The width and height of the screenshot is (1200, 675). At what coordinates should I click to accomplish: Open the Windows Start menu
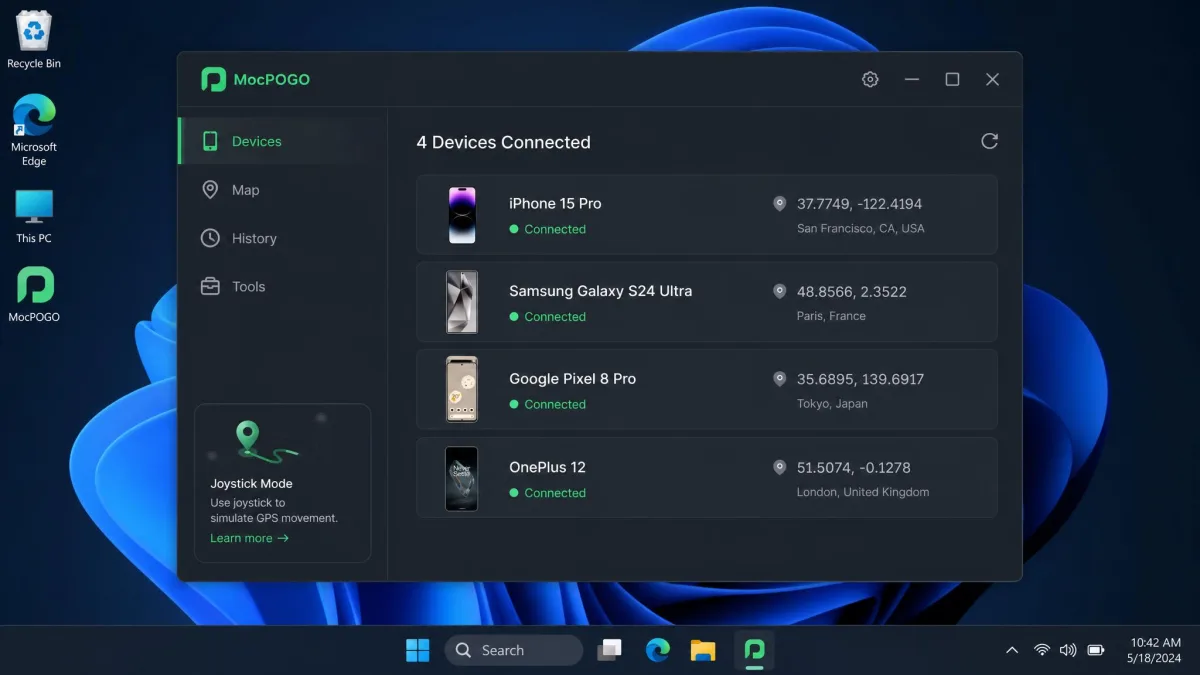418,650
